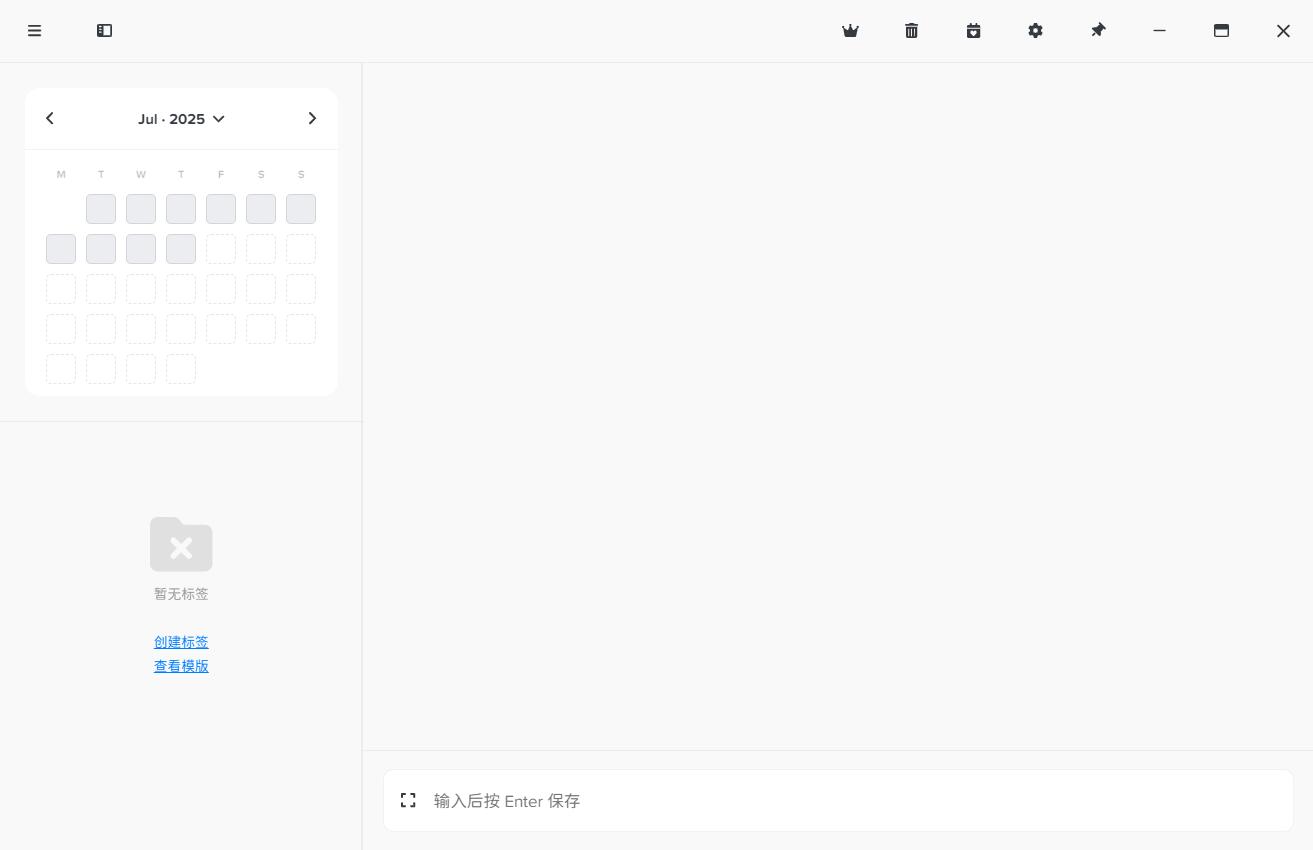Click the empty tags folder icon
The width and height of the screenshot is (1313, 850).
pyautogui.click(x=181, y=544)
